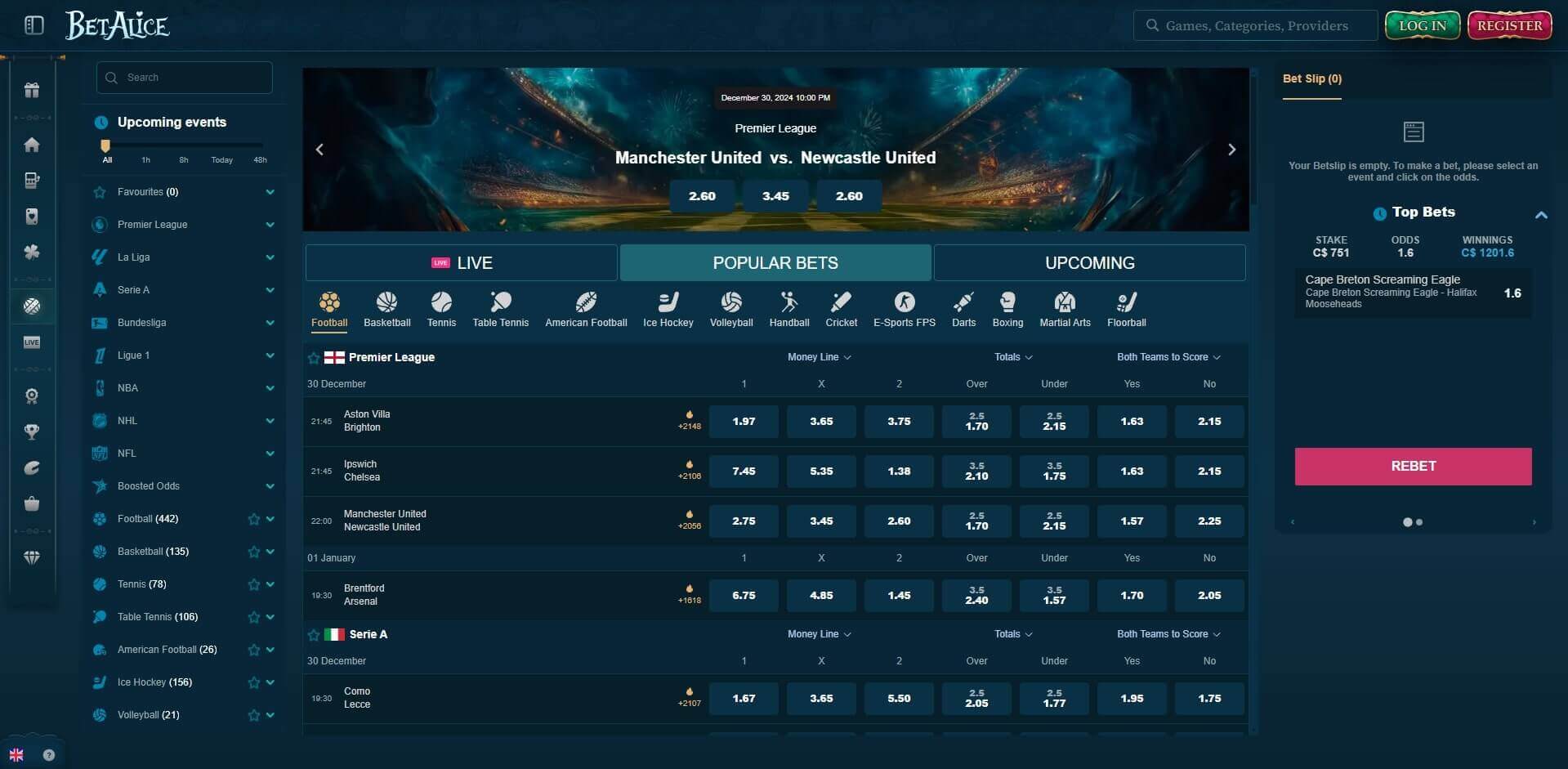Click the Games, Categories, Providers search field
Viewport: 1568px width, 769px height.
point(1255,25)
